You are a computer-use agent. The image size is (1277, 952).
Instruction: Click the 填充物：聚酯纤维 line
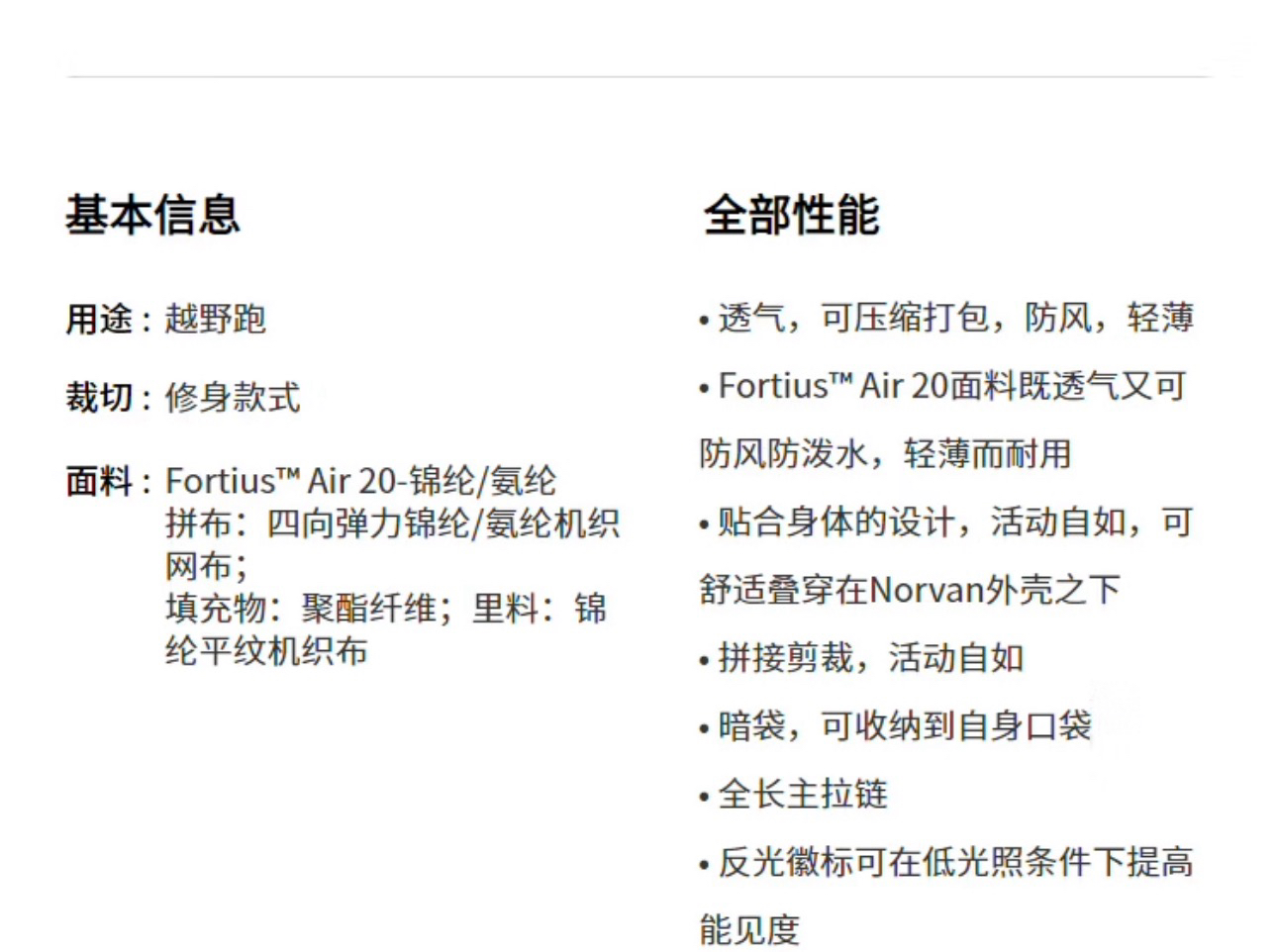coord(386,608)
